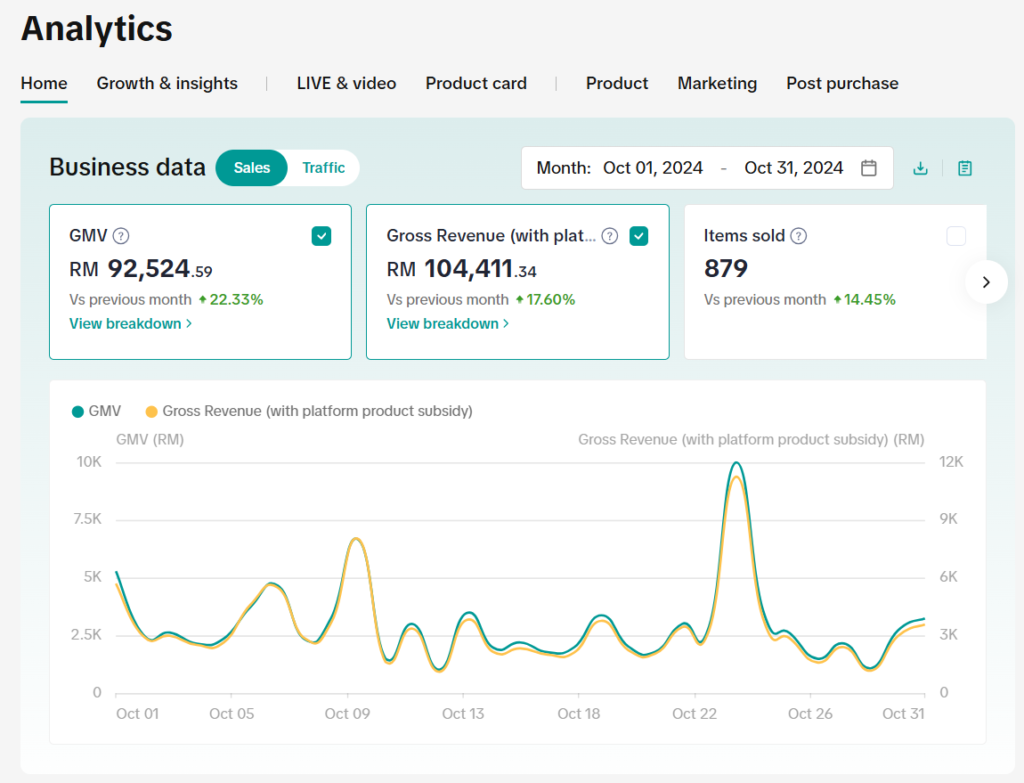Select the Sales pill button
Image resolution: width=1024 pixels, height=783 pixels.
coord(252,168)
